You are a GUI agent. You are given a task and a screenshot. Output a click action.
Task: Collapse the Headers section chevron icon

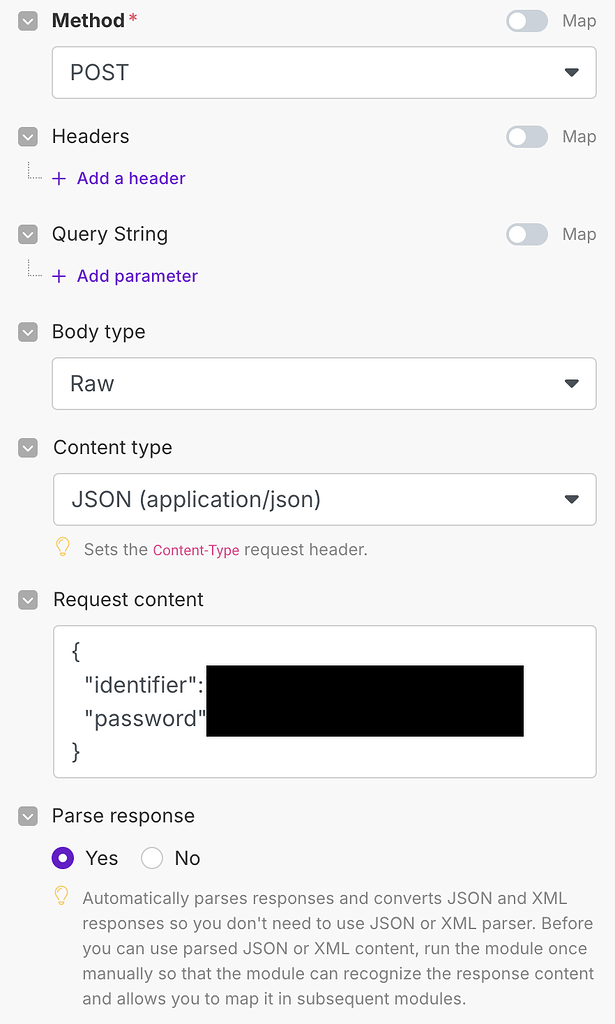point(28,137)
